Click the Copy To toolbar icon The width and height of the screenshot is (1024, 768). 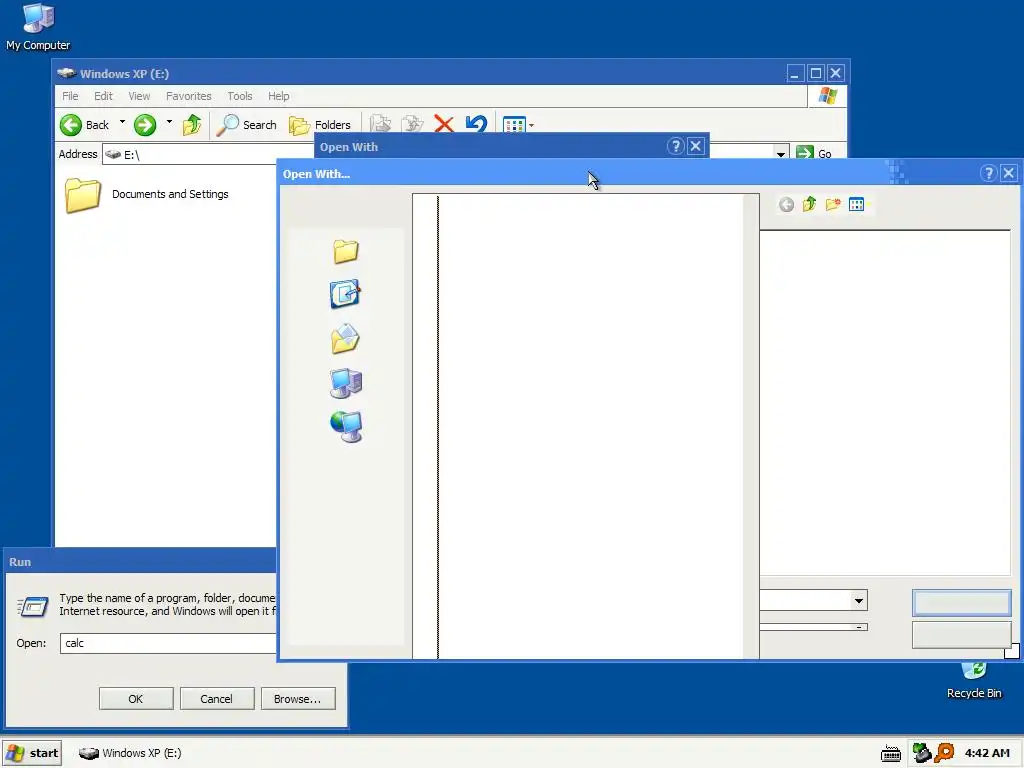point(413,124)
